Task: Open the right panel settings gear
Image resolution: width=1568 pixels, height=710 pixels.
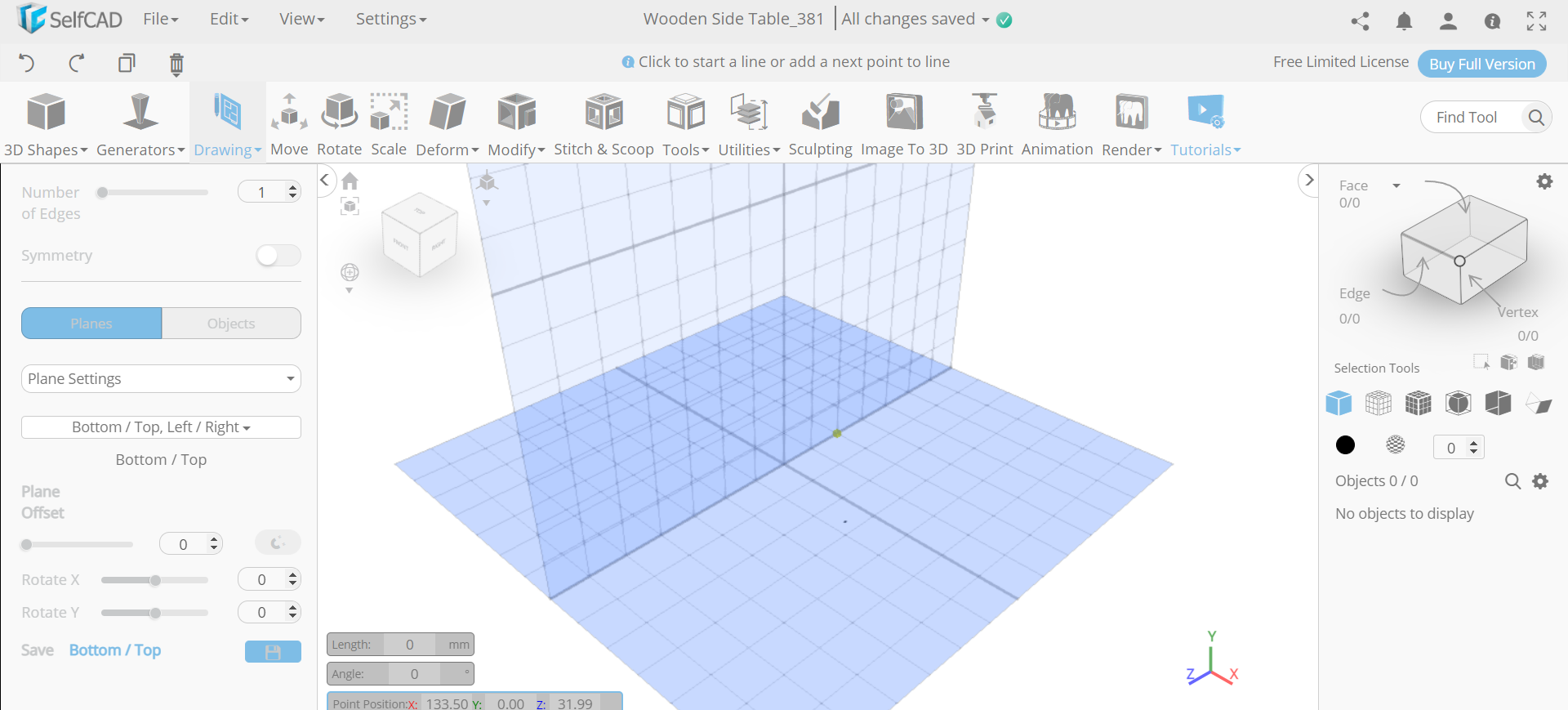Action: pos(1544,181)
